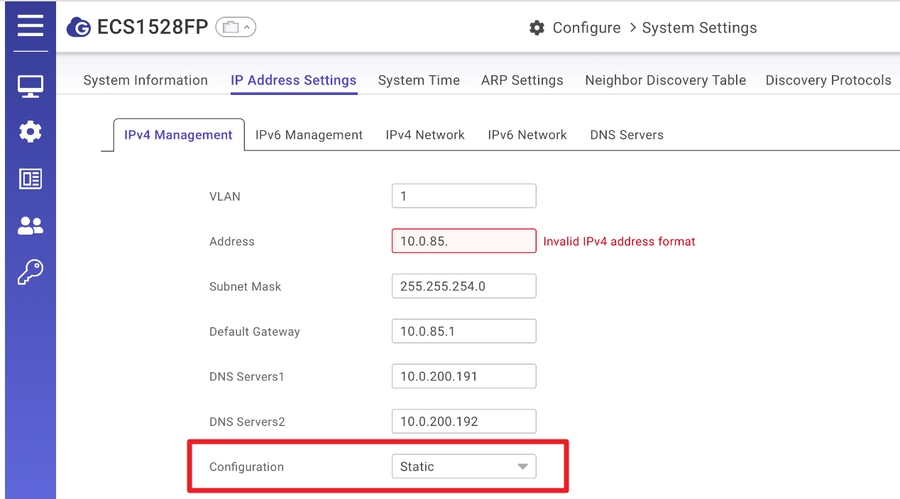Click the VLAN input field
The height and width of the screenshot is (499, 900).
click(463, 196)
